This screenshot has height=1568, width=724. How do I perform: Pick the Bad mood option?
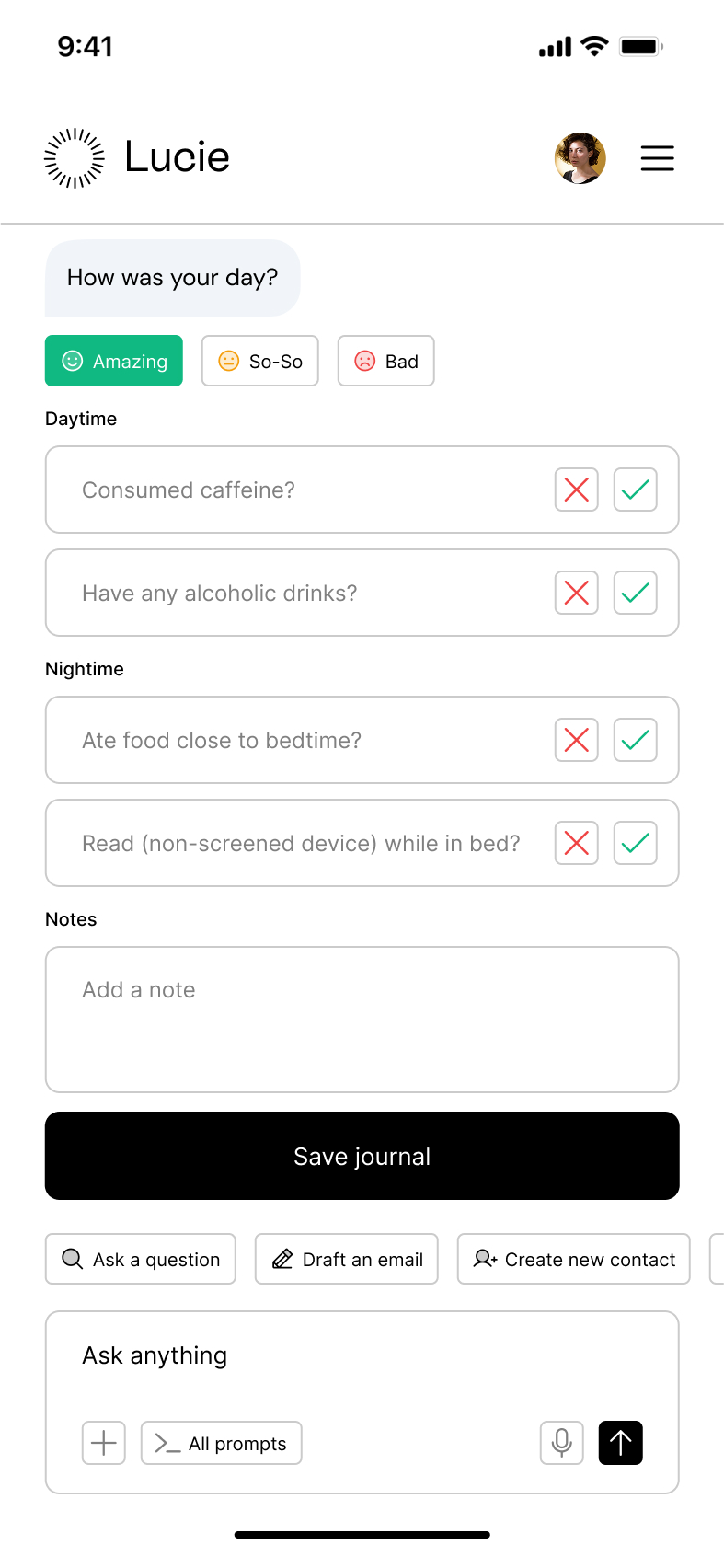tap(385, 361)
